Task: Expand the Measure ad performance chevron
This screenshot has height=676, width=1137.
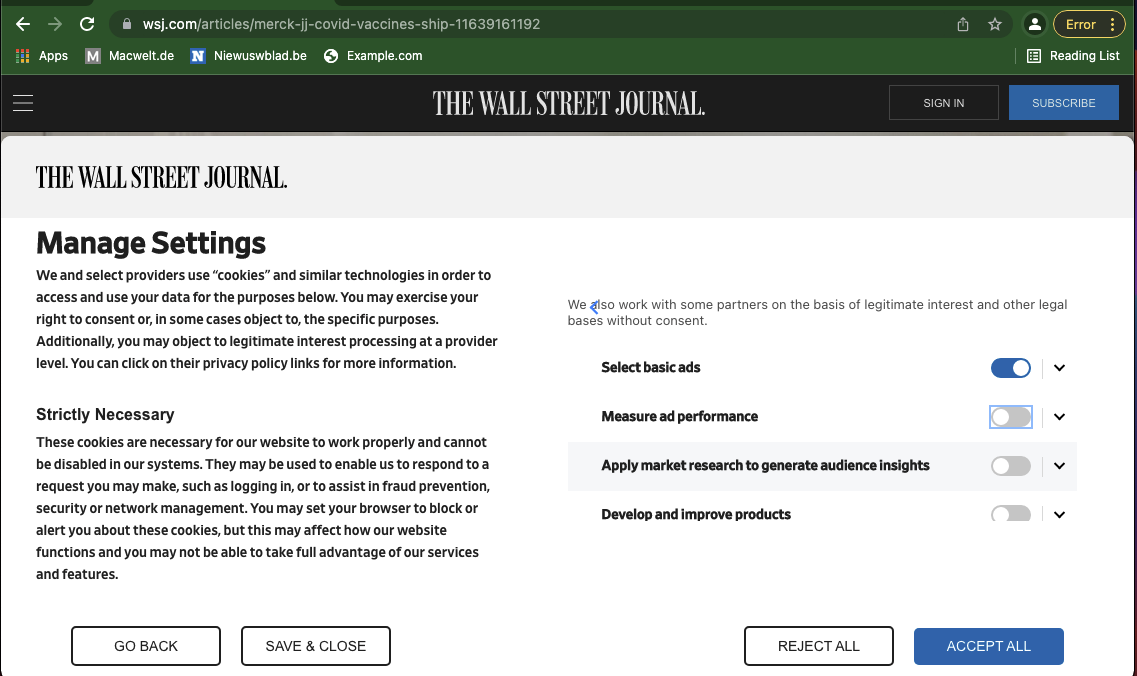Action: (x=1059, y=417)
